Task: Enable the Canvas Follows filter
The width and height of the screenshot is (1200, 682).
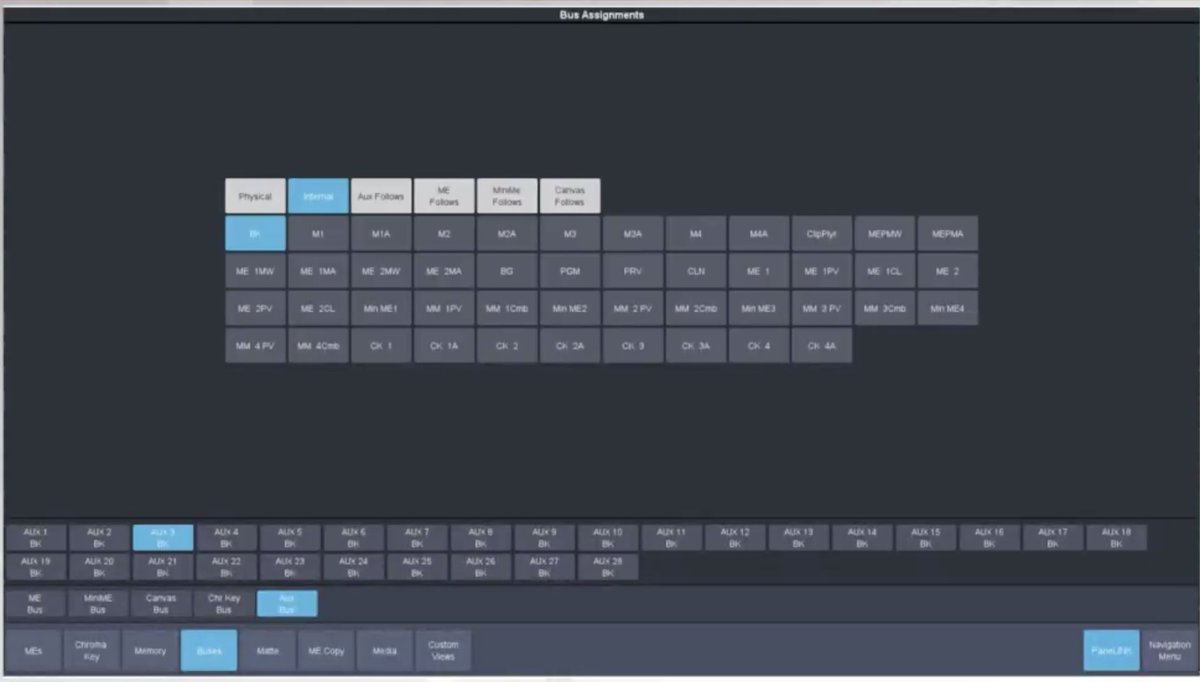Action: [x=569, y=195]
